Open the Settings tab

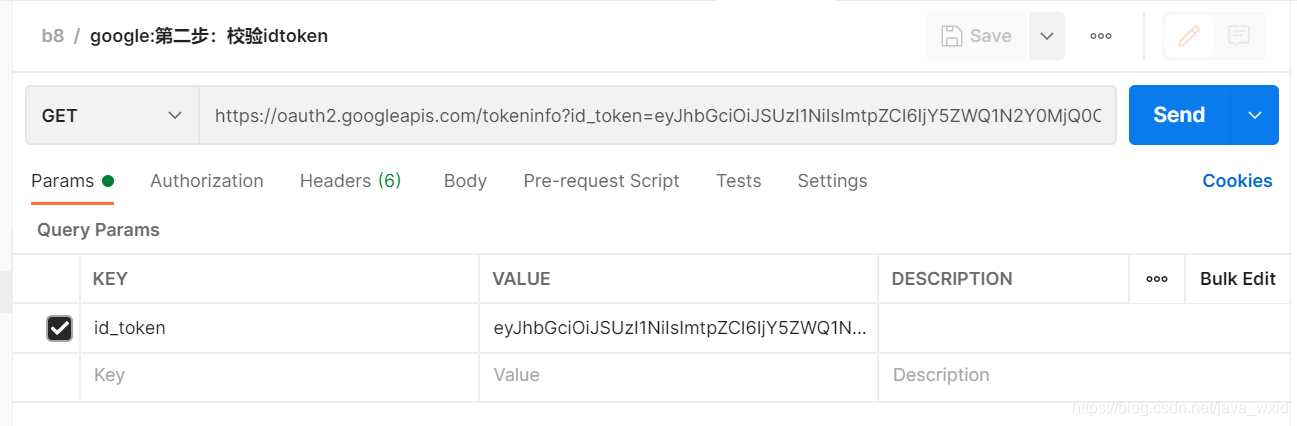pyautogui.click(x=832, y=181)
